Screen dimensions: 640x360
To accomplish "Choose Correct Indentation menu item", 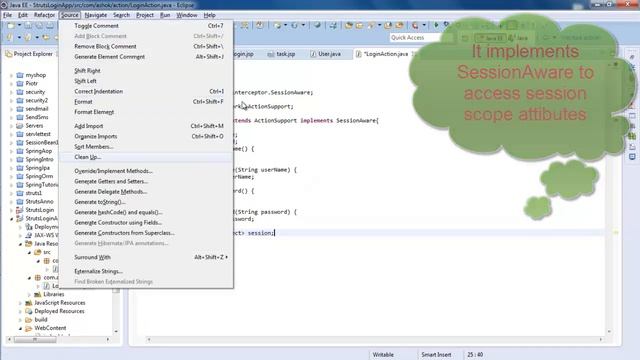I will (146, 91).
